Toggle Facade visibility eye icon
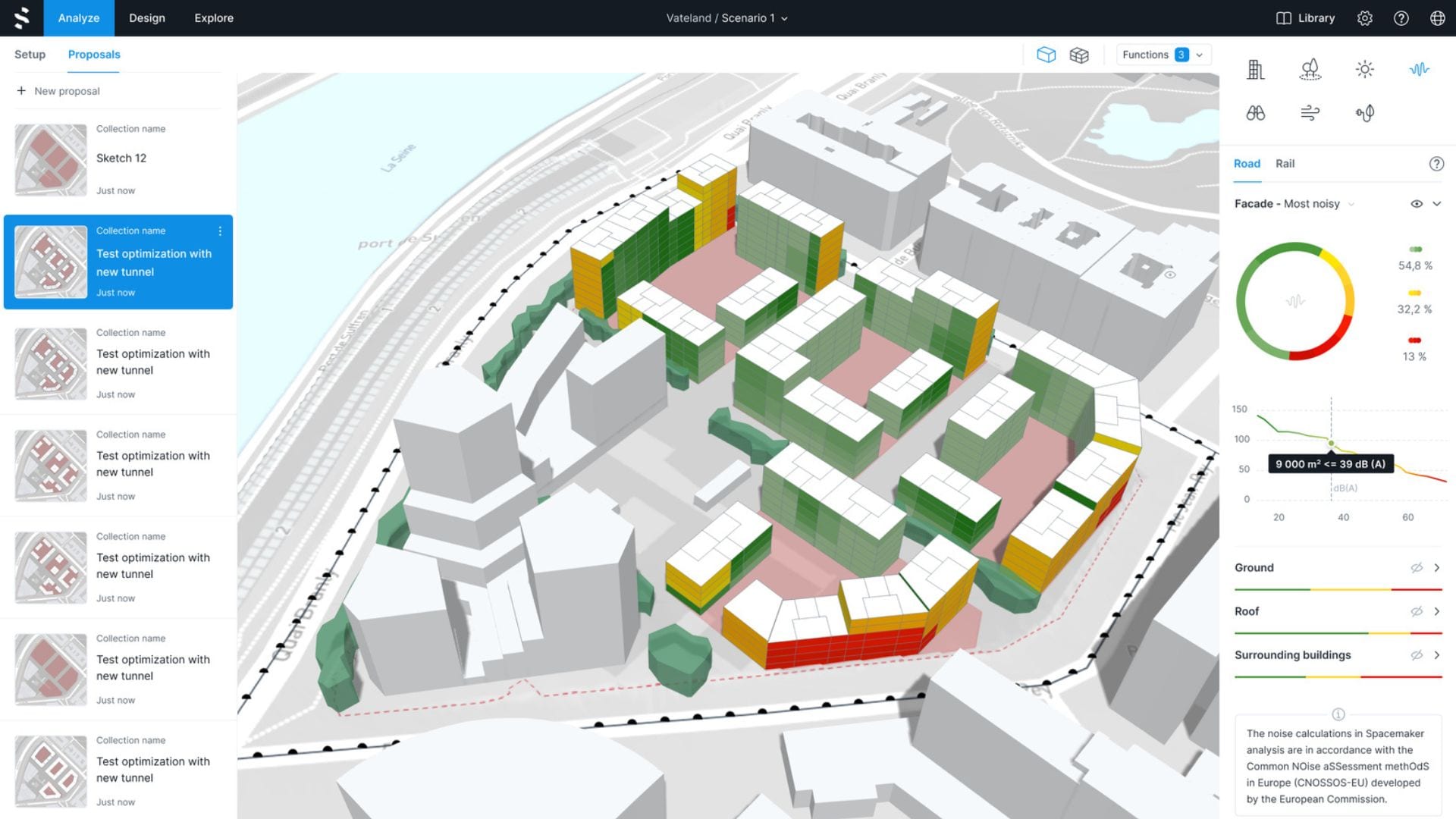 pyautogui.click(x=1416, y=204)
